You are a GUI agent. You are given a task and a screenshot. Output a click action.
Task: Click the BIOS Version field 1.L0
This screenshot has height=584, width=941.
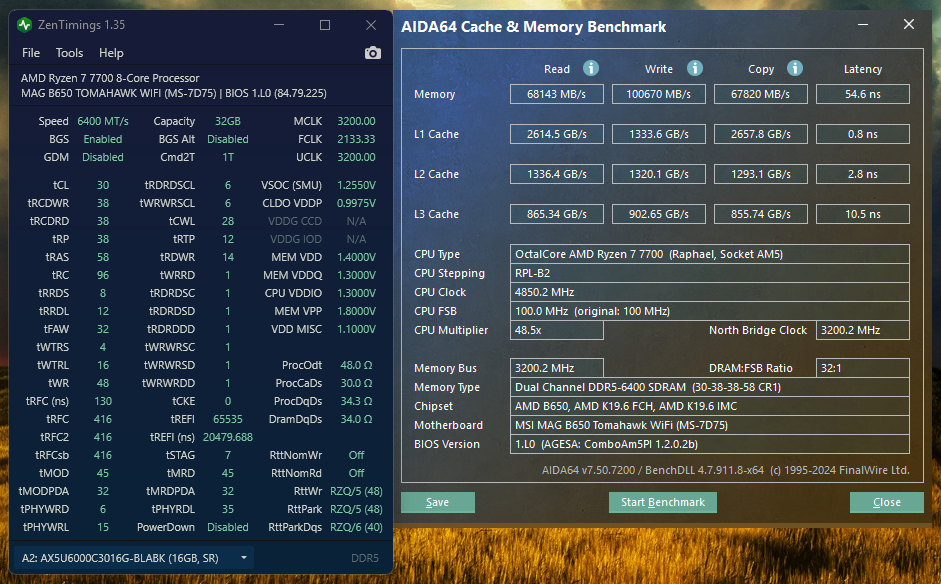(x=709, y=444)
